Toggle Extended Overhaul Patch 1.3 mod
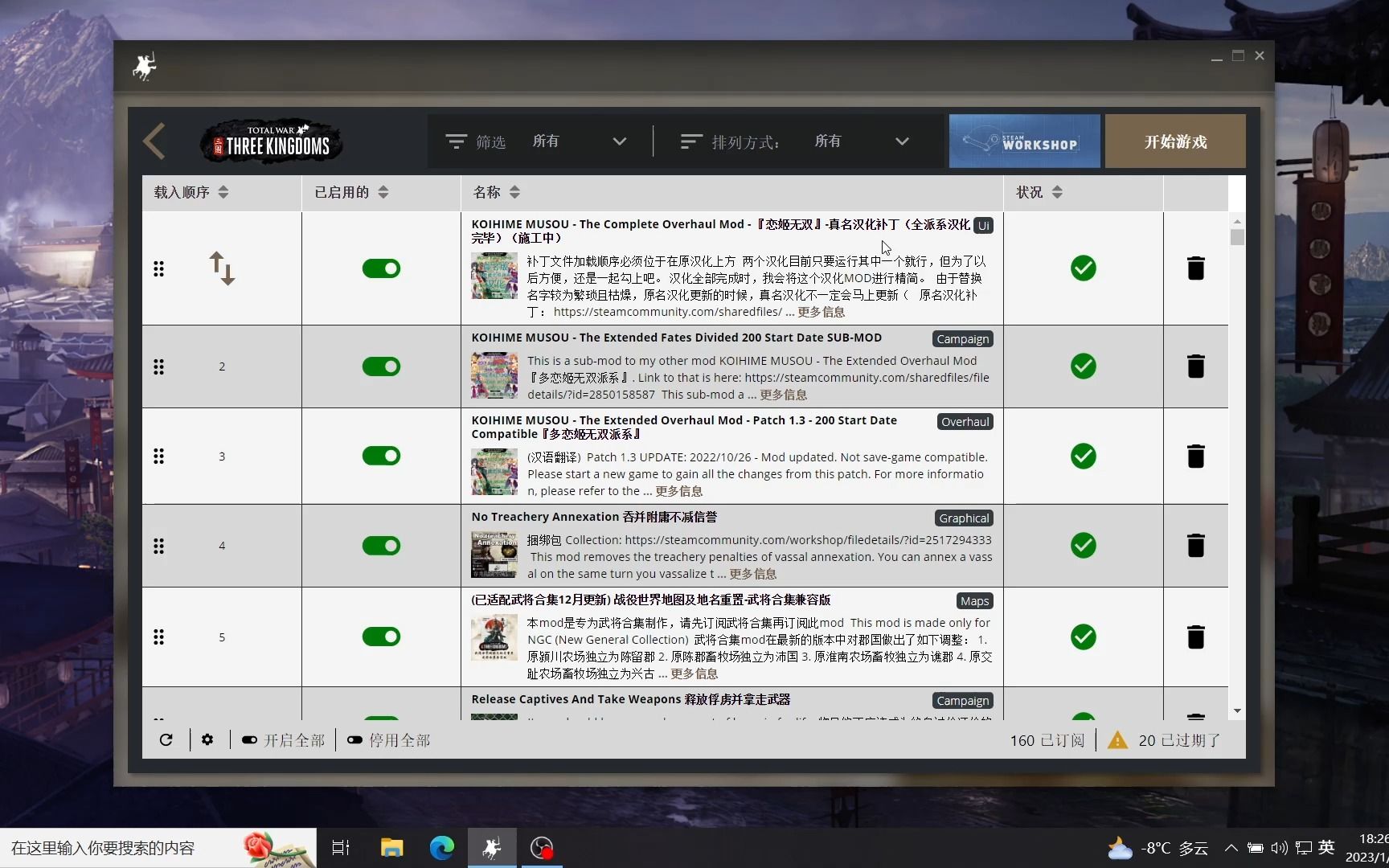Screen dimensions: 1389x868 tap(381, 456)
